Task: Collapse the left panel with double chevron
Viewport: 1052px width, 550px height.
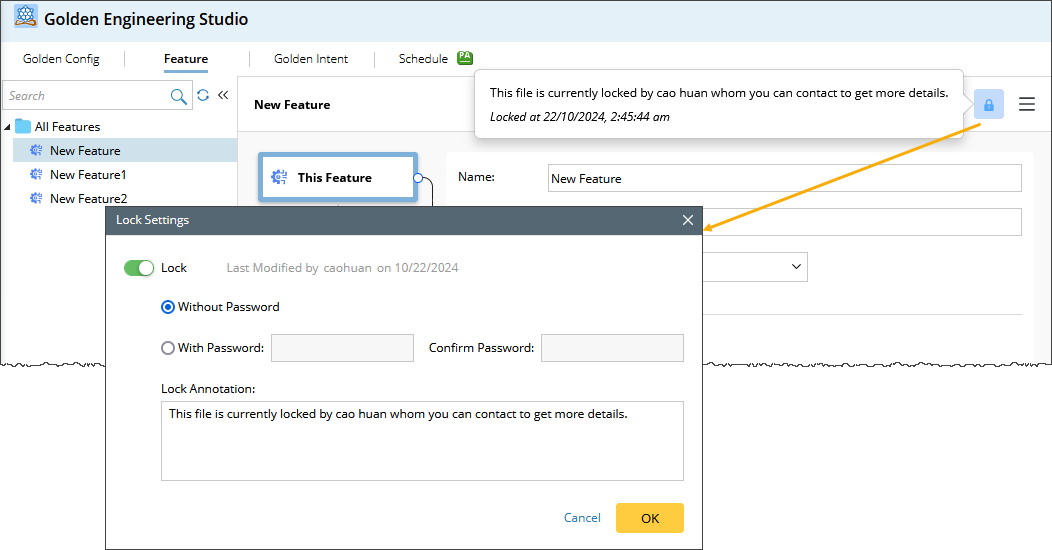Action: 223,96
